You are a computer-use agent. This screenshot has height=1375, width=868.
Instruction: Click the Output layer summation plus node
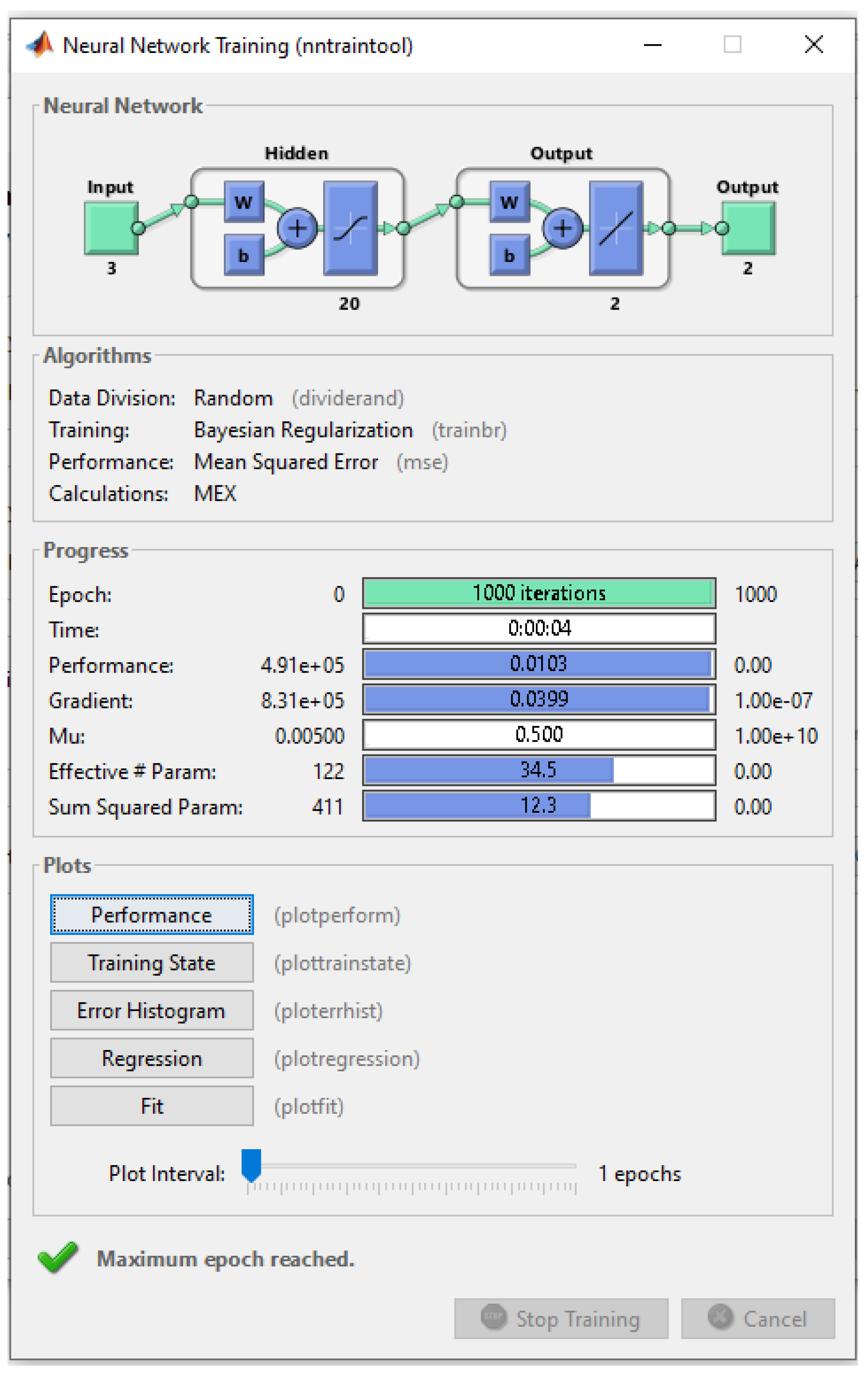pos(563,228)
